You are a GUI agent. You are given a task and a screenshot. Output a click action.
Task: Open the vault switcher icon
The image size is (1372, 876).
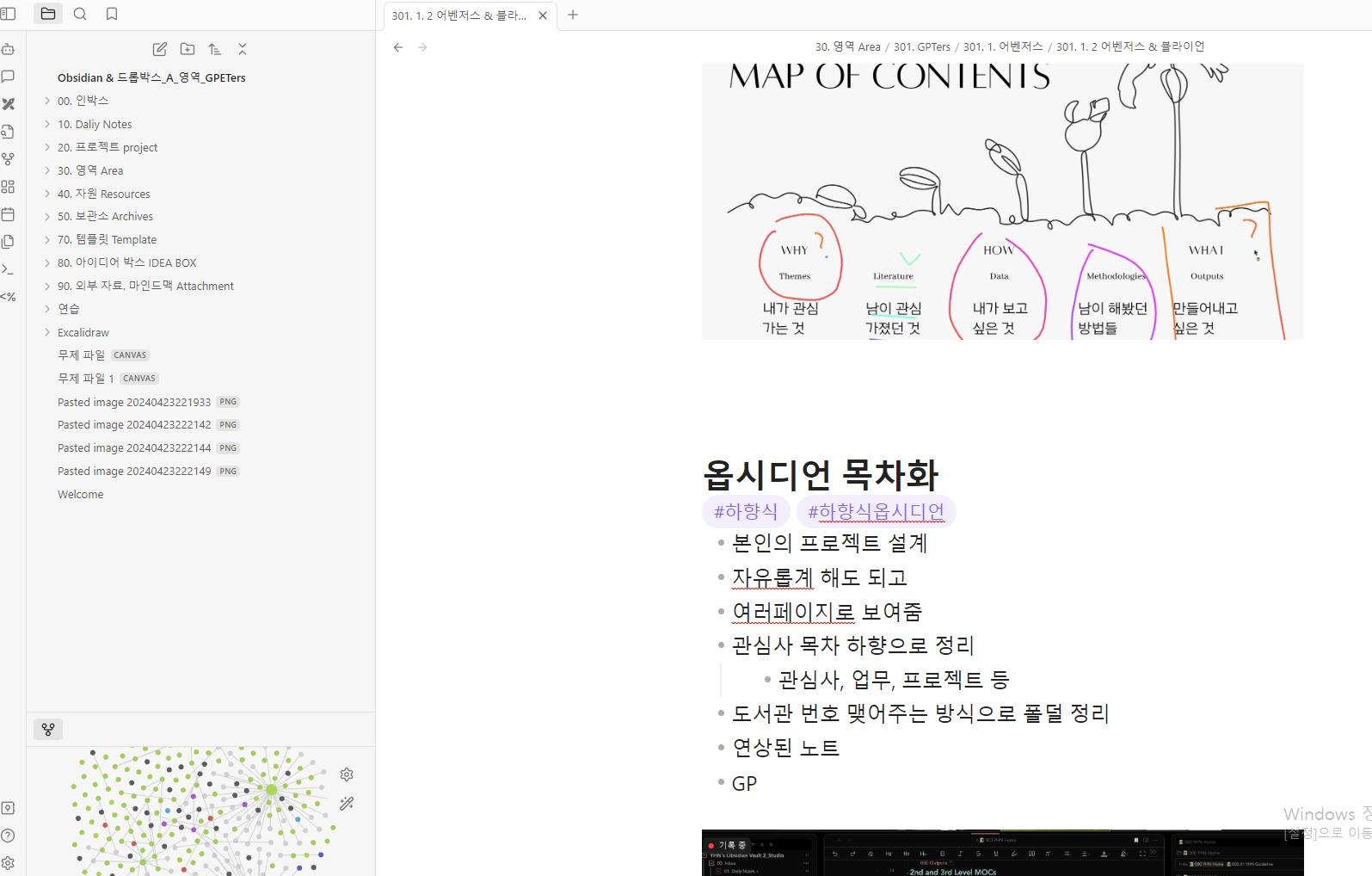[x=9, y=808]
